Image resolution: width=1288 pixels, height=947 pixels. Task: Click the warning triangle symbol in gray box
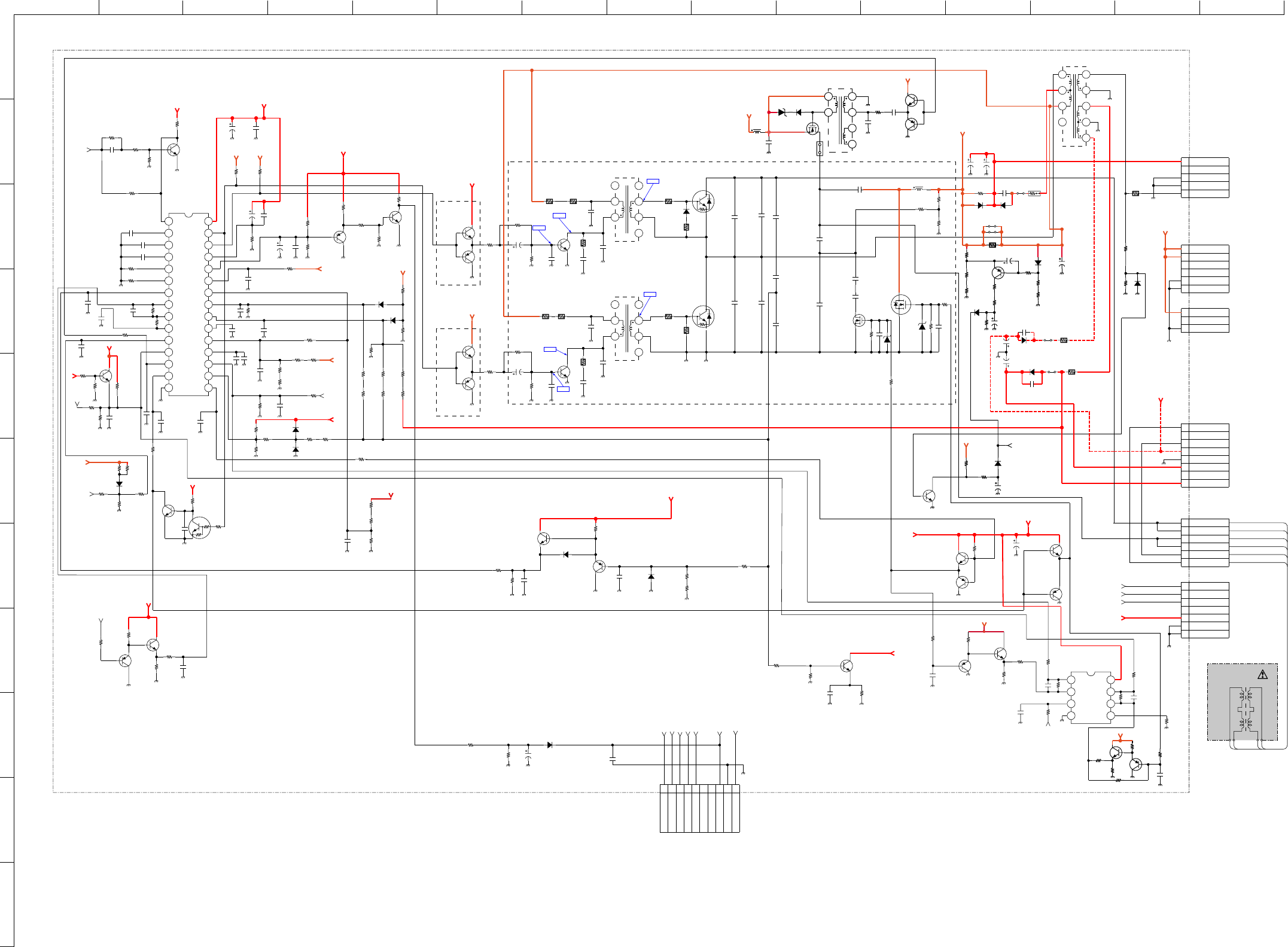pyautogui.click(x=1262, y=675)
